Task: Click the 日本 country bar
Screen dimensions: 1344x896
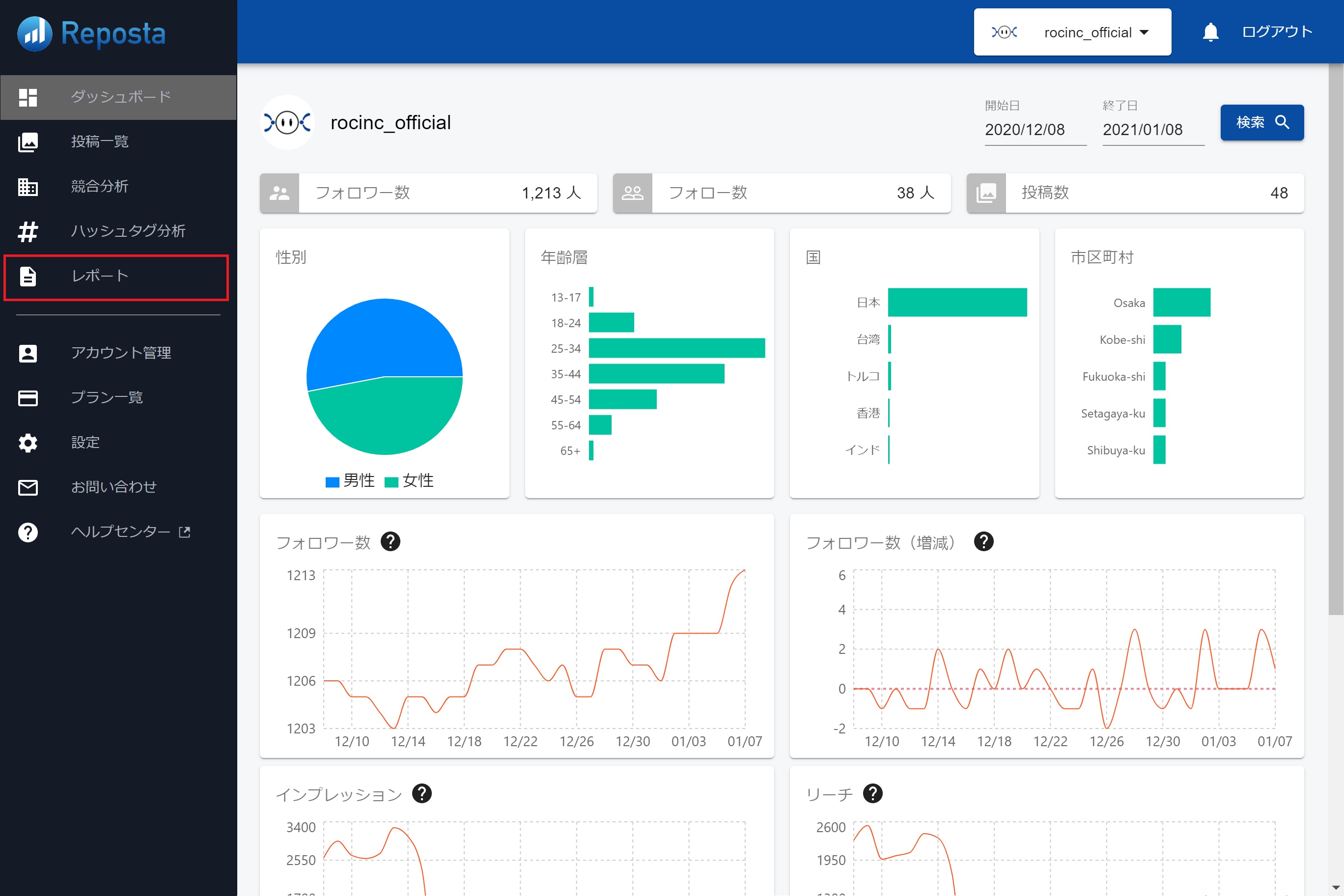Action: click(957, 302)
